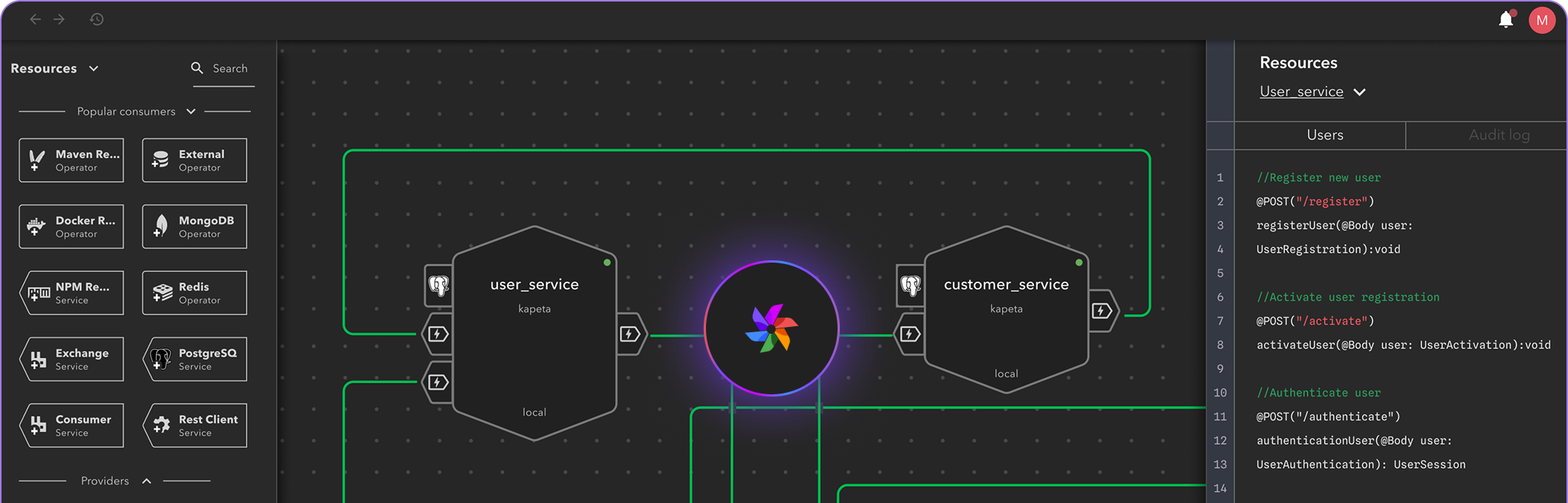Click customer_service right-side lightning port
Screen dimensions: 1568x503
click(x=1102, y=311)
